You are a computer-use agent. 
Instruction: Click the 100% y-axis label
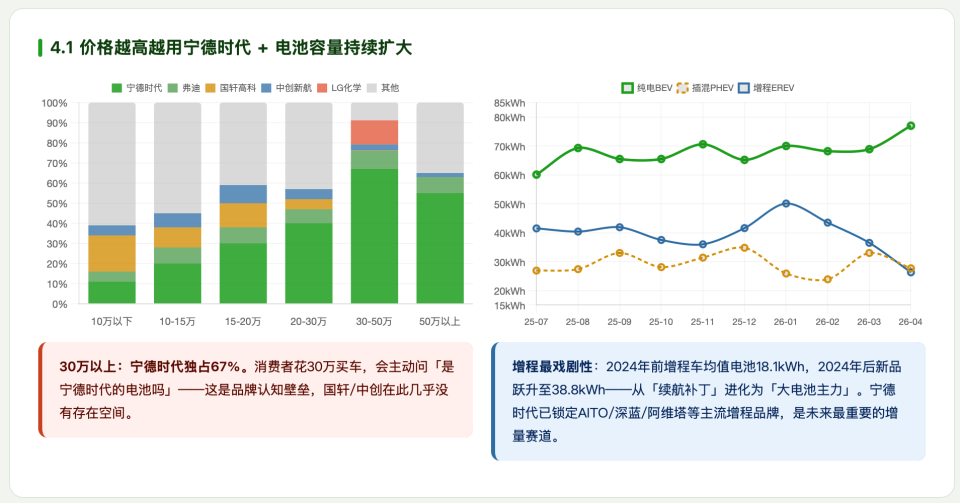54,103
